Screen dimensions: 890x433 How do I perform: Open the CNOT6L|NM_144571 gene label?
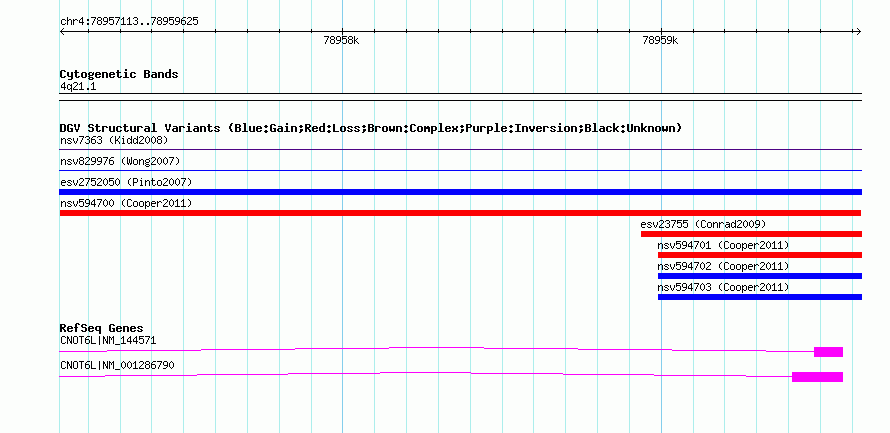click(108, 340)
